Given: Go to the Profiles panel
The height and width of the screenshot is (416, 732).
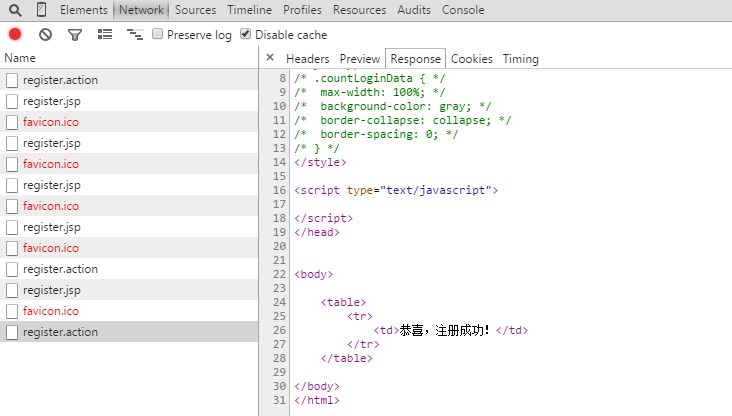Looking at the screenshot, I should point(302,10).
